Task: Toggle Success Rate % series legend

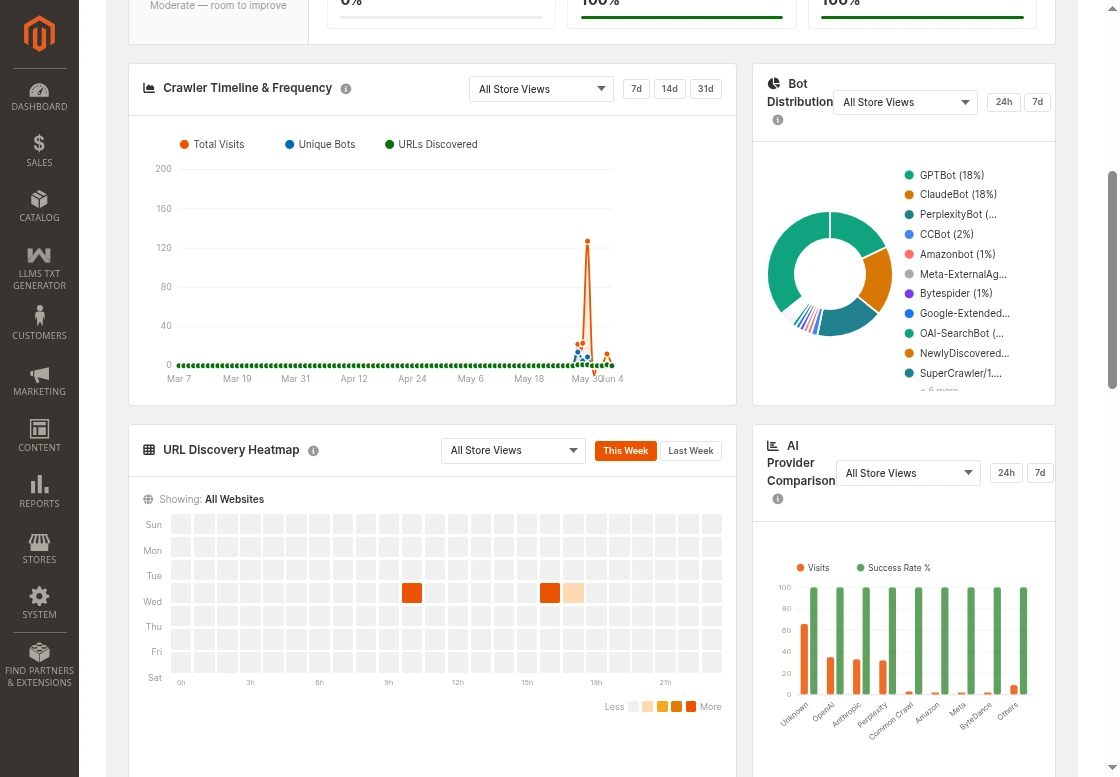Action: (x=894, y=568)
